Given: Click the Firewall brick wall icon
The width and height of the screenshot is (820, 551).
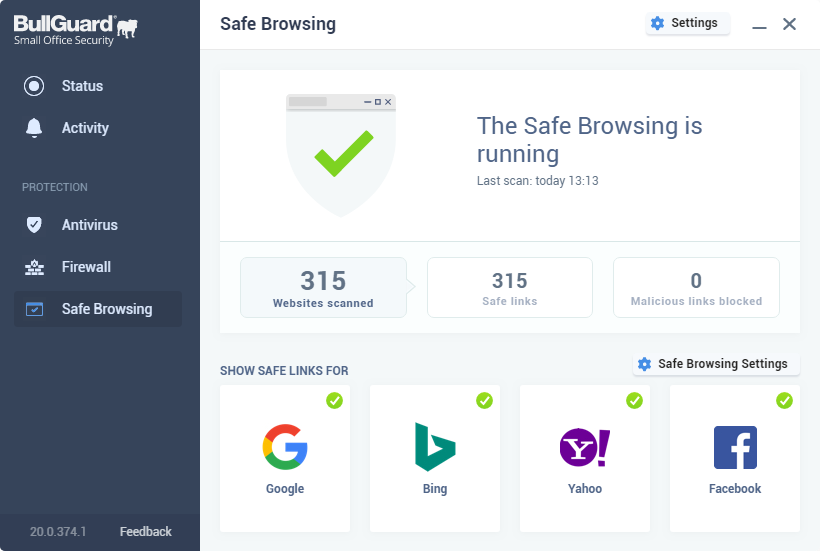Looking at the screenshot, I should (35, 267).
